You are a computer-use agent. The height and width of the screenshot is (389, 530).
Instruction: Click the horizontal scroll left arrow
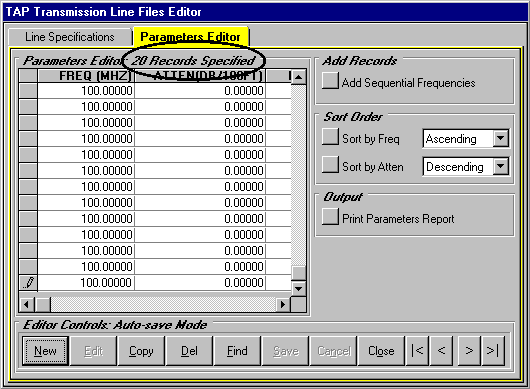coord(26,305)
